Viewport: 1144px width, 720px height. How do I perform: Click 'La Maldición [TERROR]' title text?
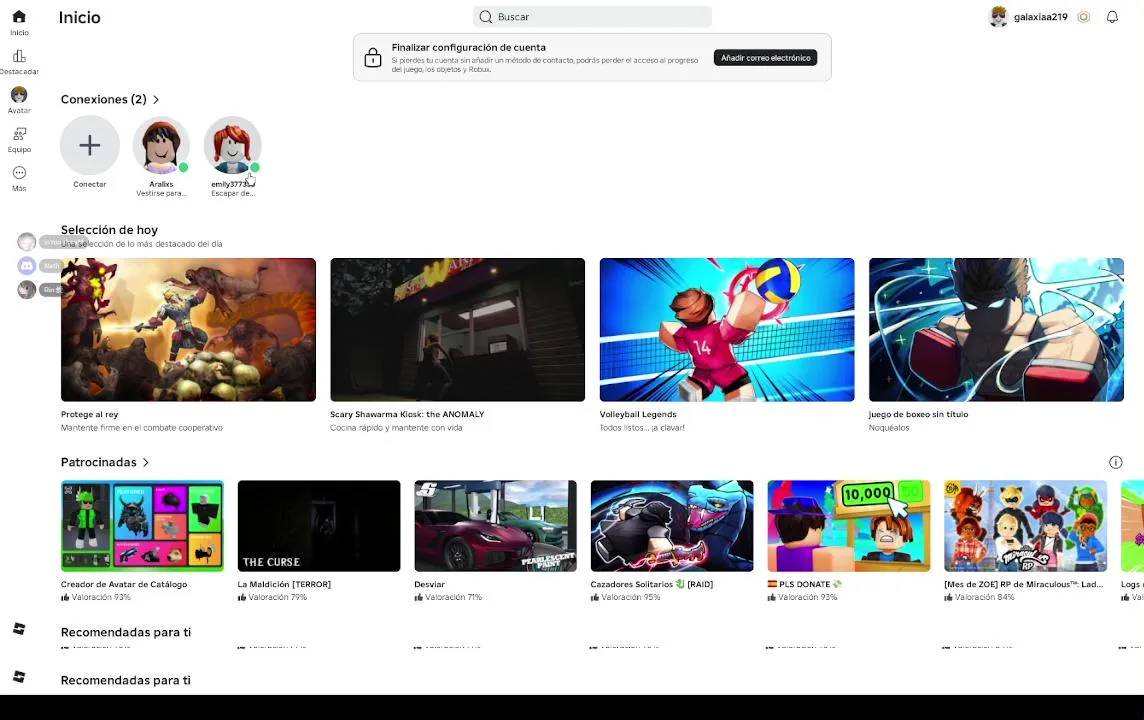[x=284, y=584]
